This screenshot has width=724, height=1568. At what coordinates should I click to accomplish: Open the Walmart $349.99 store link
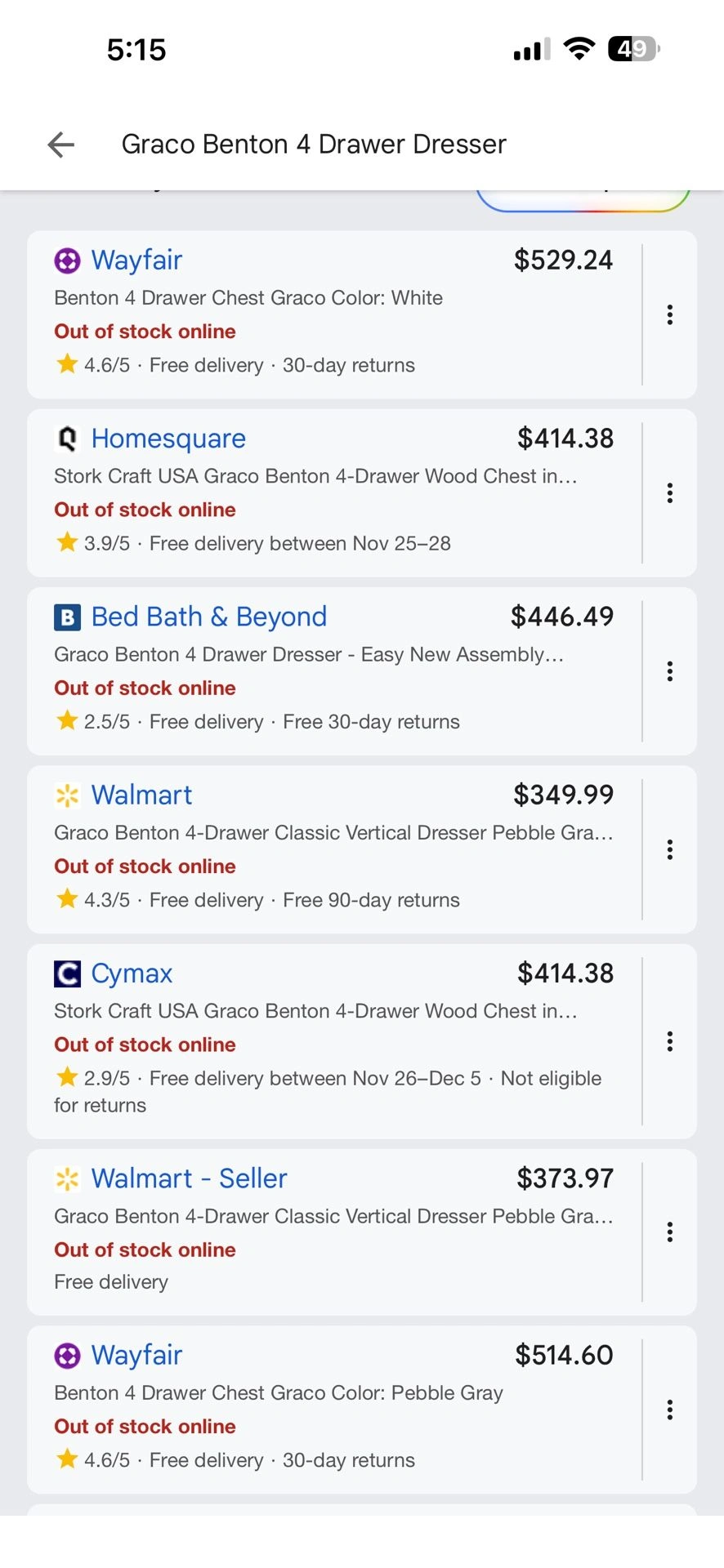tap(141, 795)
